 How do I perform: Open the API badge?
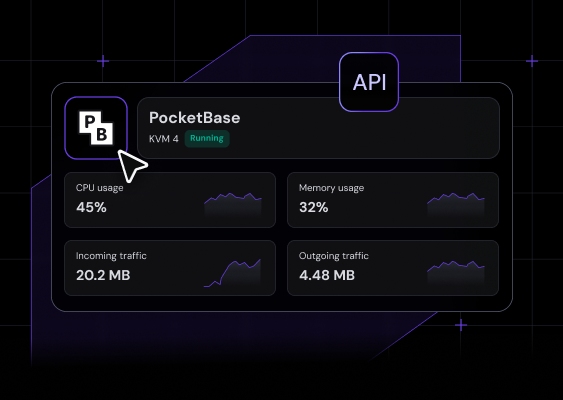(x=369, y=82)
